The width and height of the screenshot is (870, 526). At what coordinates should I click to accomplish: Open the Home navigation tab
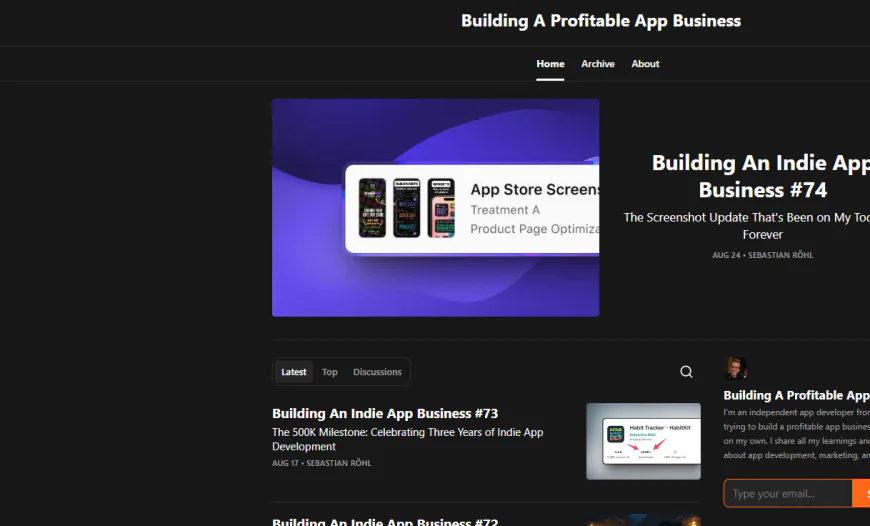550,64
